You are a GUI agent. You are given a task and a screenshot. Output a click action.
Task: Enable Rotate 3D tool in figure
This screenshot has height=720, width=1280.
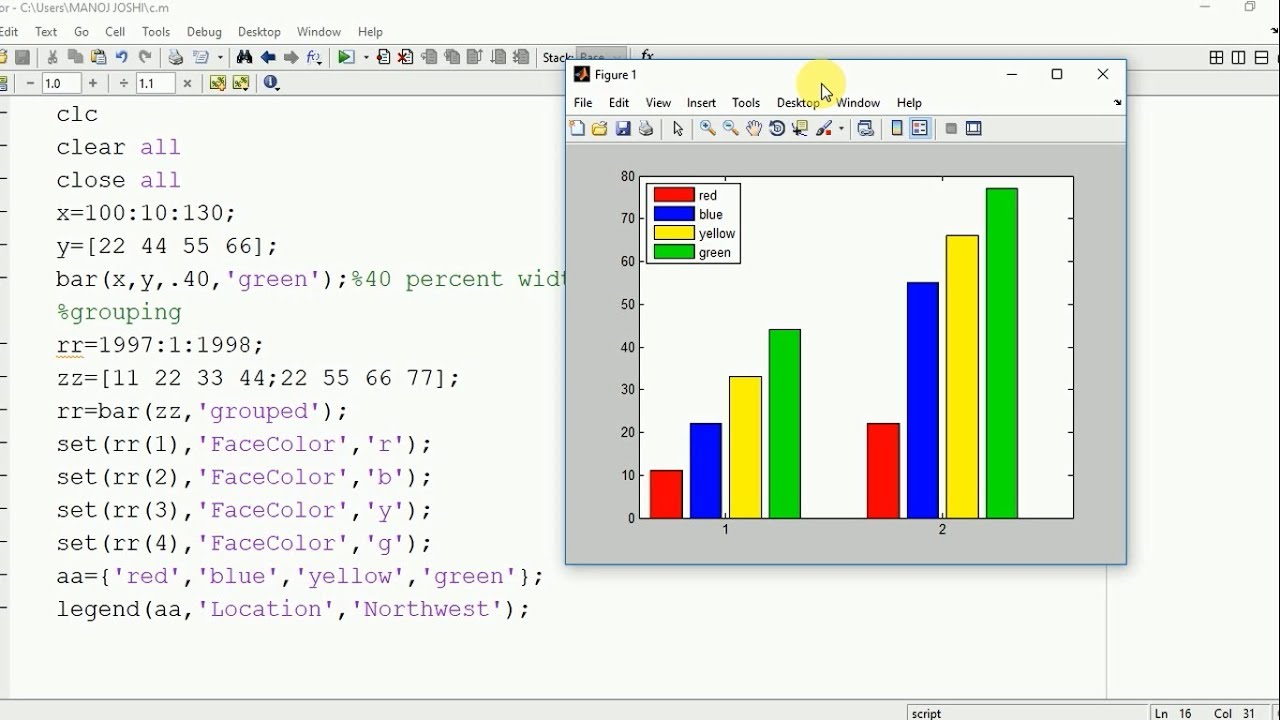click(x=777, y=129)
